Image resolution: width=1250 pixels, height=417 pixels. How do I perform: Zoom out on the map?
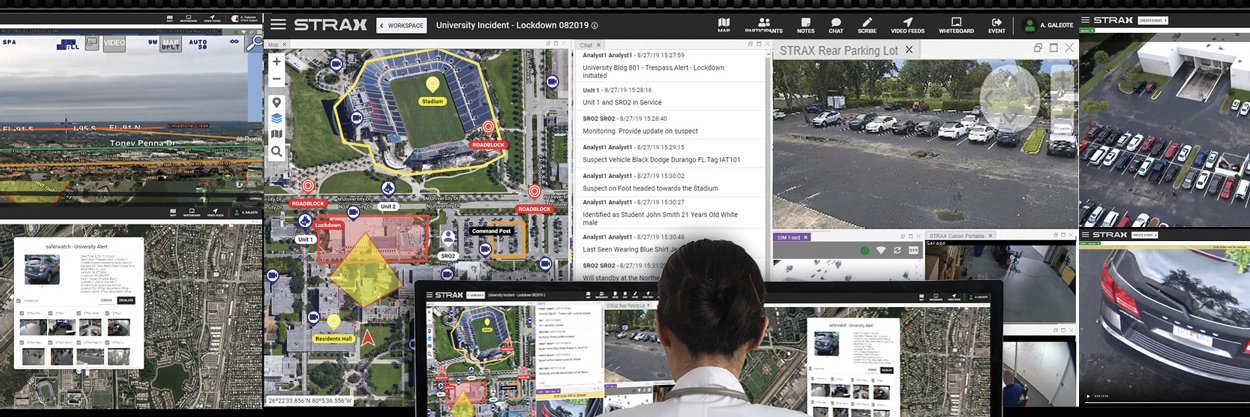click(276, 79)
